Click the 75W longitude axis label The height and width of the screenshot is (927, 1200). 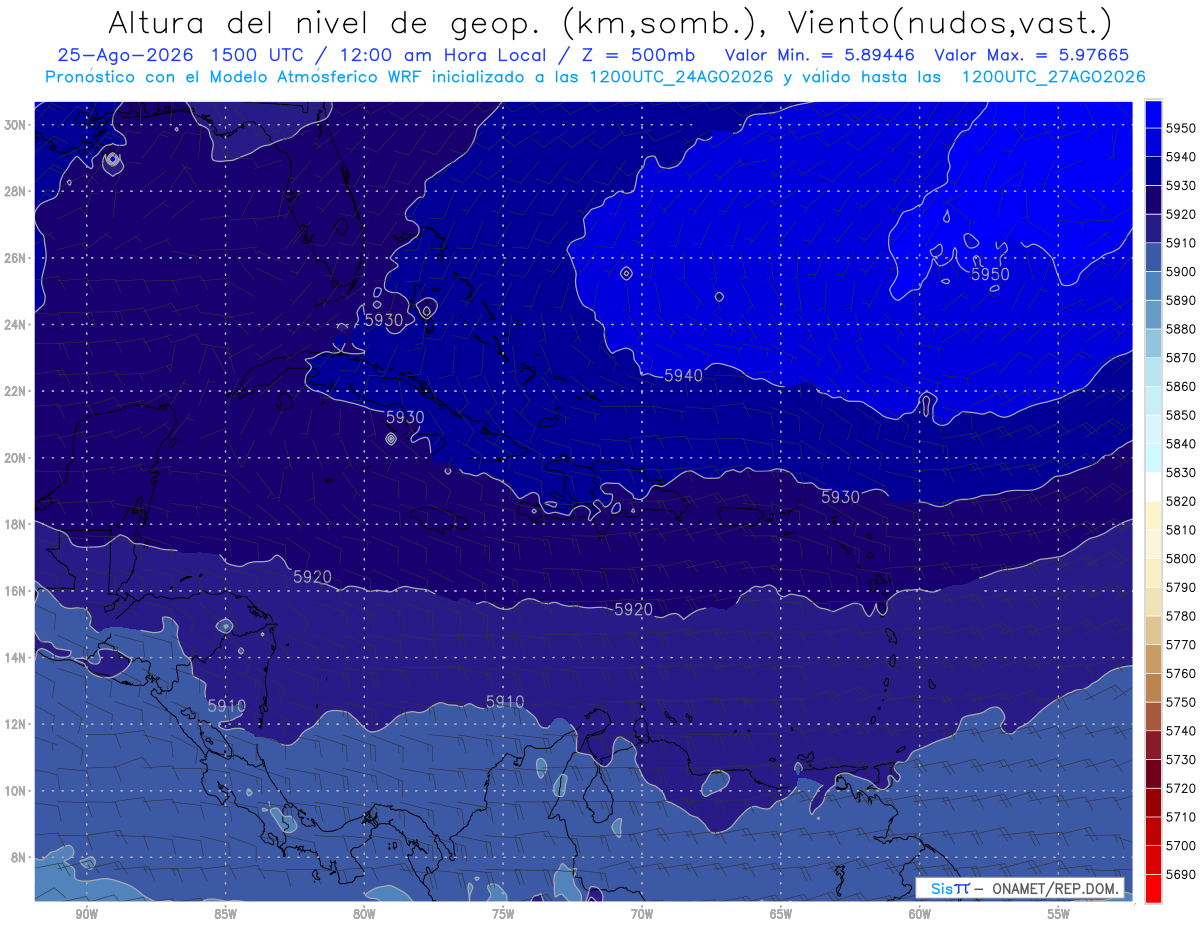pos(503,914)
